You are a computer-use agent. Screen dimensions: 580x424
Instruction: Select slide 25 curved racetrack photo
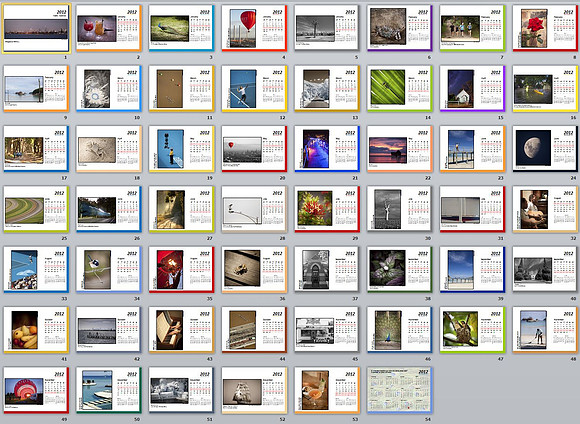tap(36, 209)
